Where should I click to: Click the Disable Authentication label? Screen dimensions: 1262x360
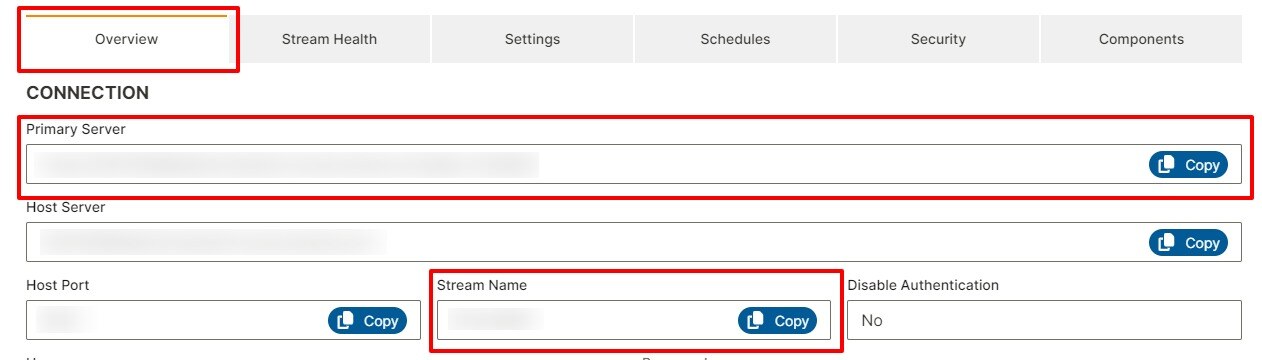coord(923,285)
